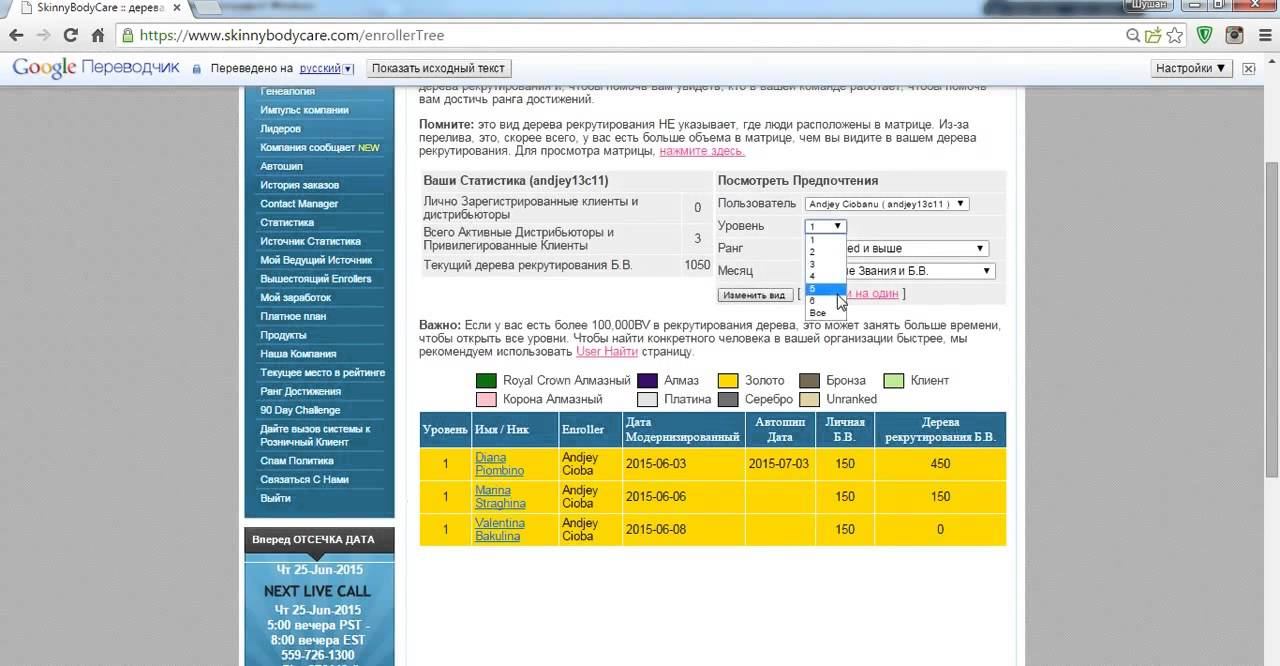
Task: Open Мой заработок in the sidebar
Action: [295, 297]
